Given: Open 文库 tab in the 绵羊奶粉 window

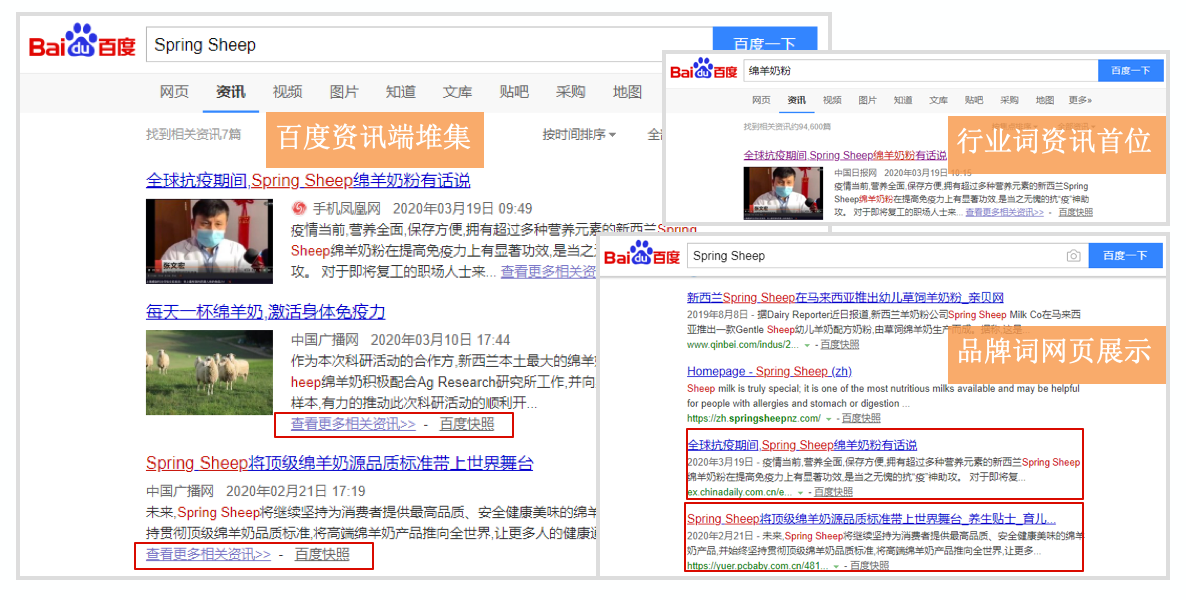Looking at the screenshot, I should coord(939,100).
